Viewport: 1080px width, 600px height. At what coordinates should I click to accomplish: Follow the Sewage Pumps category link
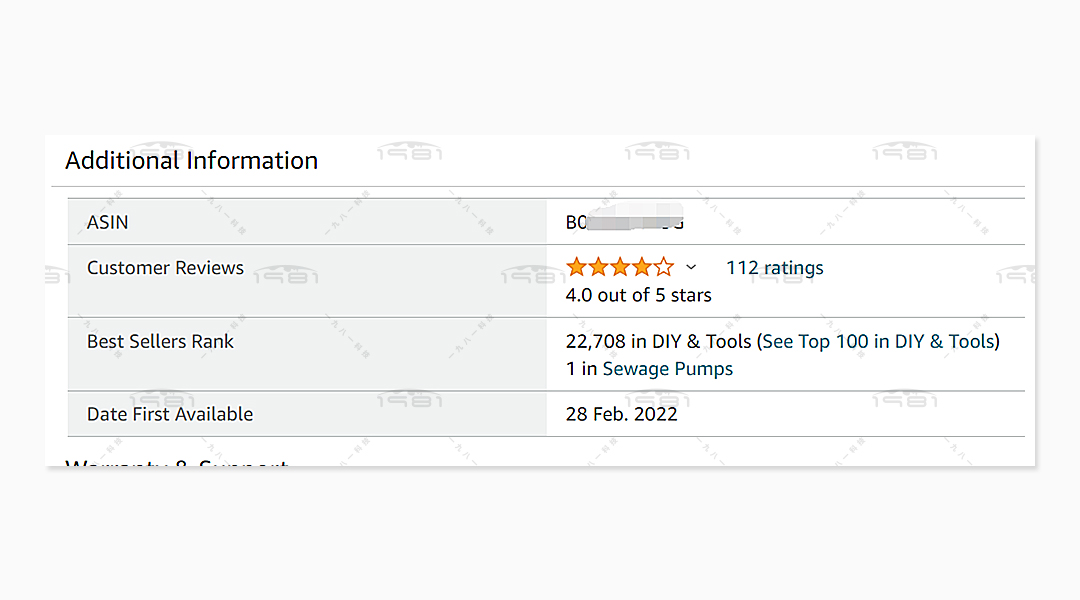click(667, 369)
